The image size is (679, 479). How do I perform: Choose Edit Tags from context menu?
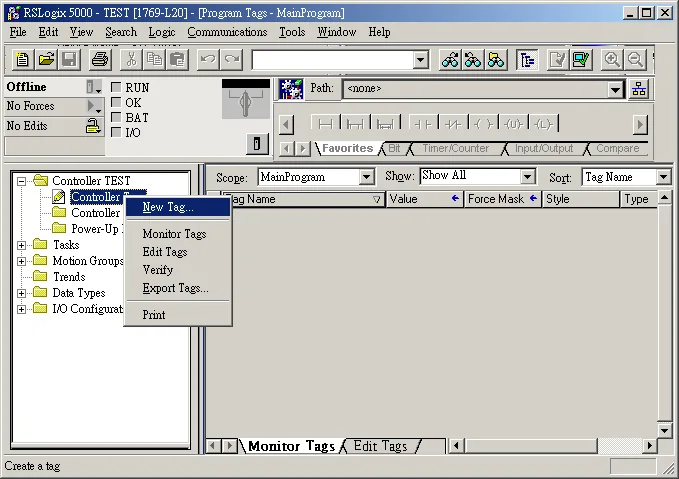(178, 252)
